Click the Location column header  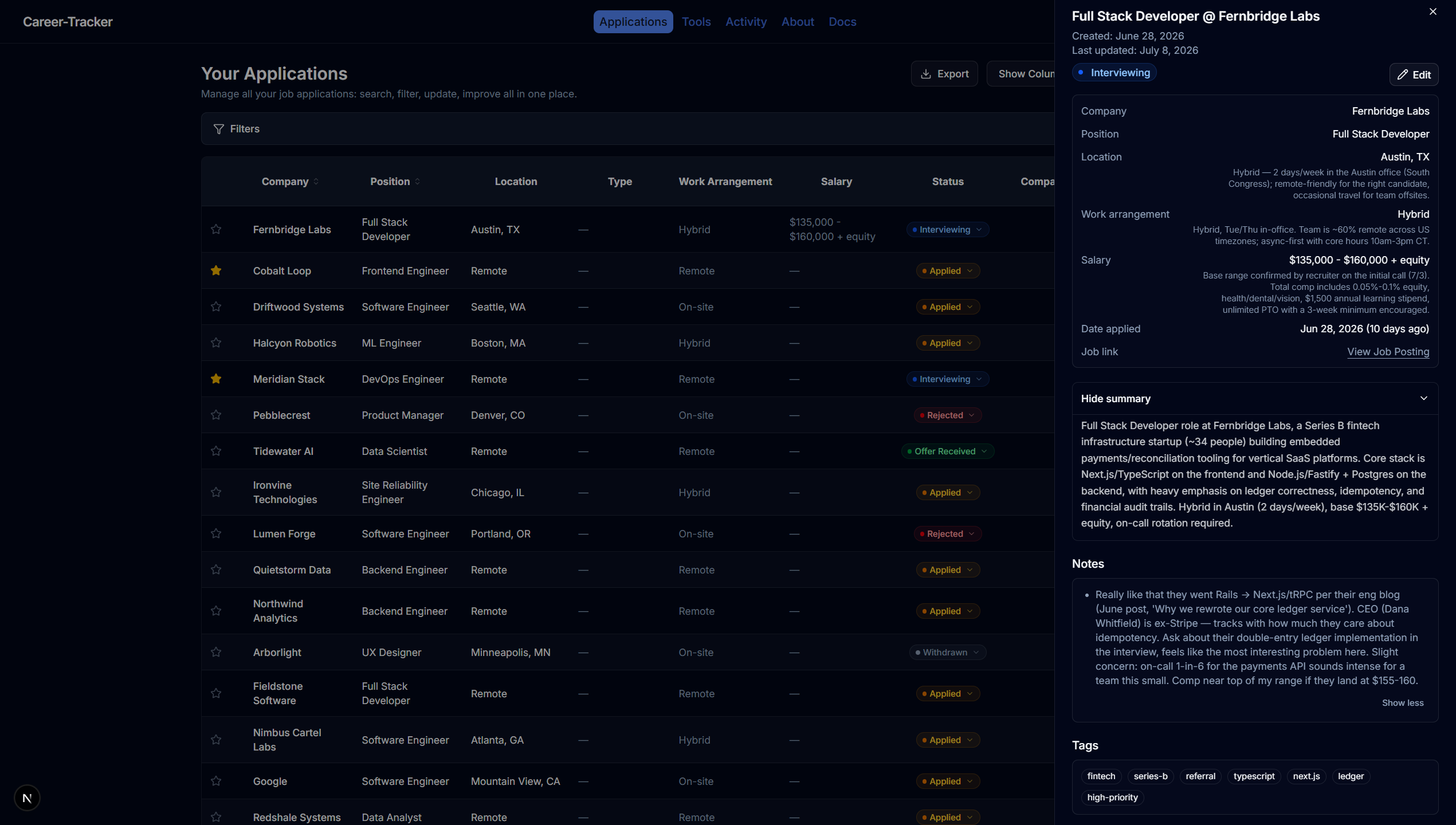tap(516, 182)
